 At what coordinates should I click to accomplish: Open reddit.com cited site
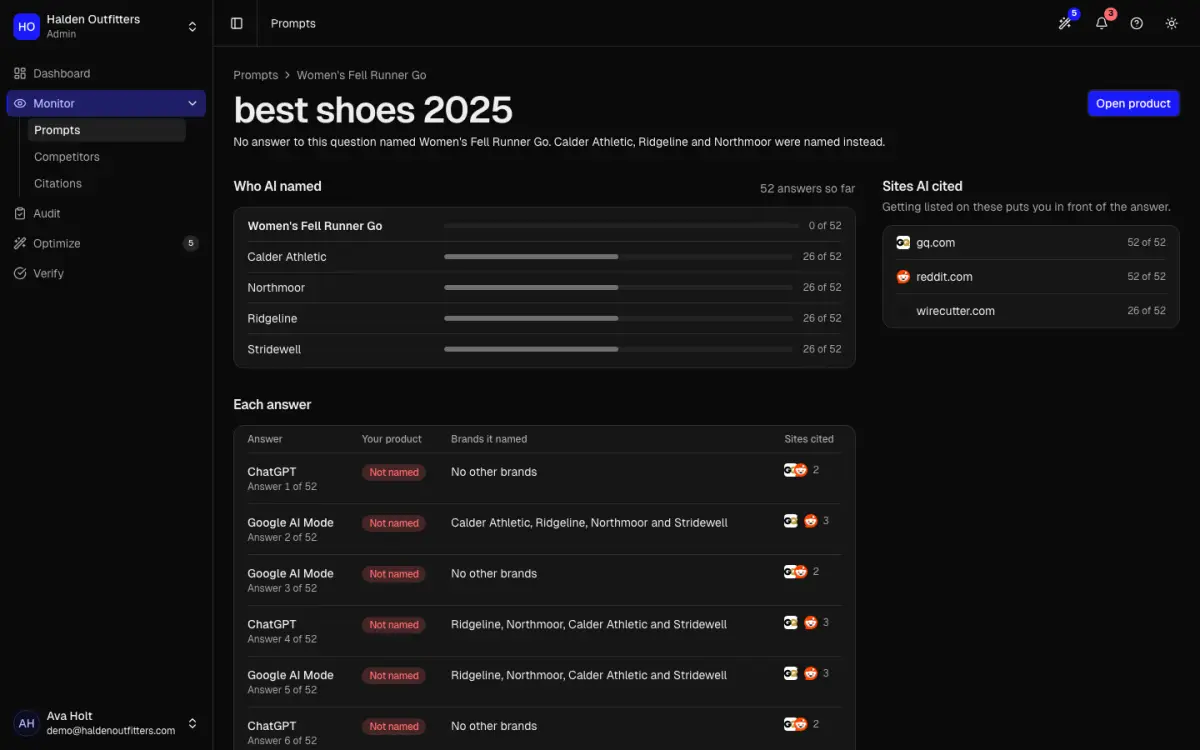point(1031,276)
